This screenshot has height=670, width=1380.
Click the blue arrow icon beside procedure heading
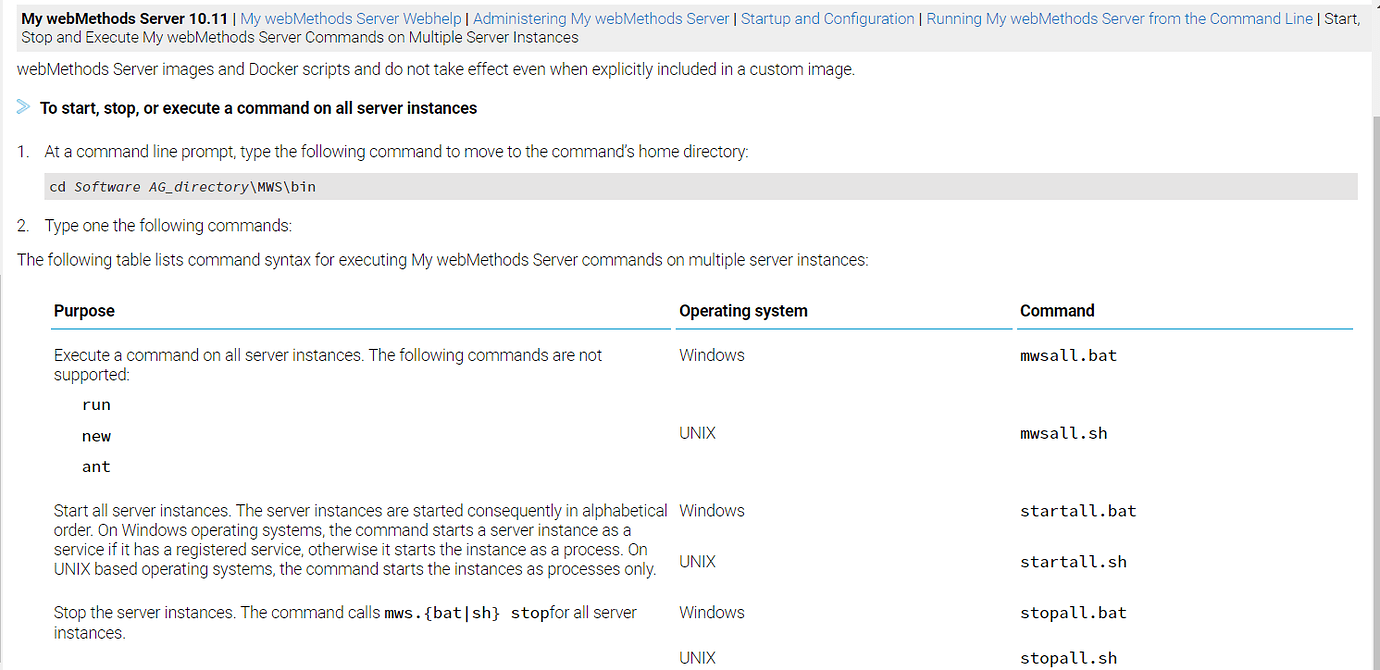click(x=24, y=107)
